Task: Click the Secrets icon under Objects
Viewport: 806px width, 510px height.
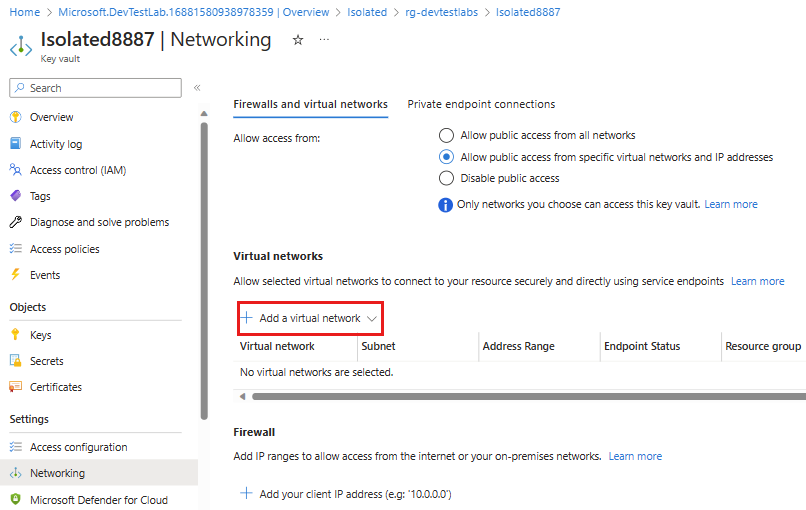Action: point(16,361)
